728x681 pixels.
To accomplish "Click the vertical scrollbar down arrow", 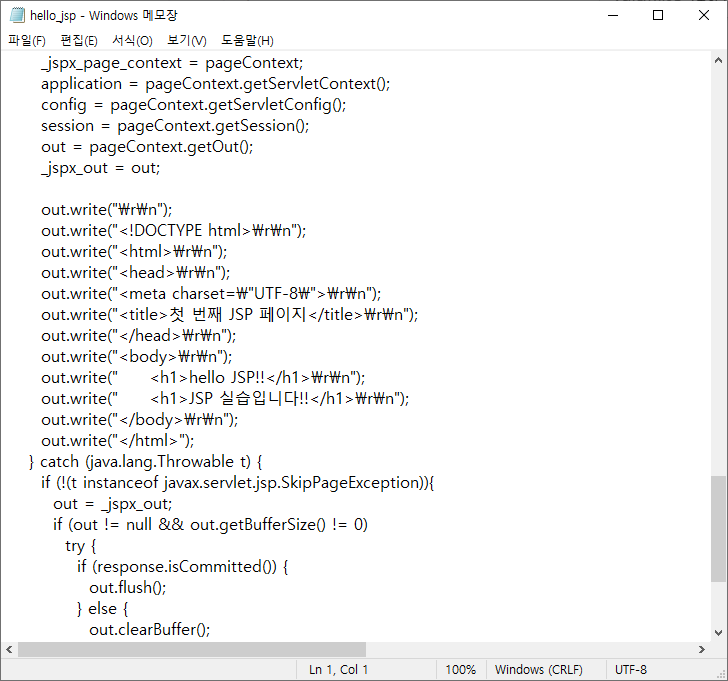I will tap(718, 633).
